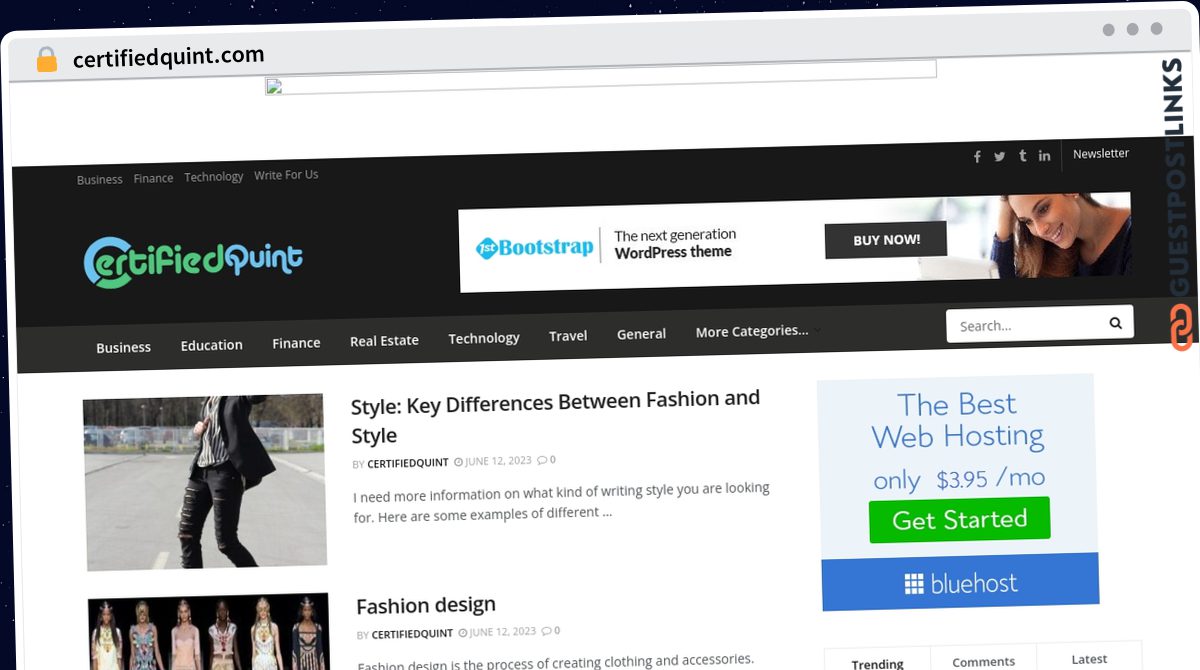Click the Style article excerpt text
The height and width of the screenshot is (670, 1200).
561,502
